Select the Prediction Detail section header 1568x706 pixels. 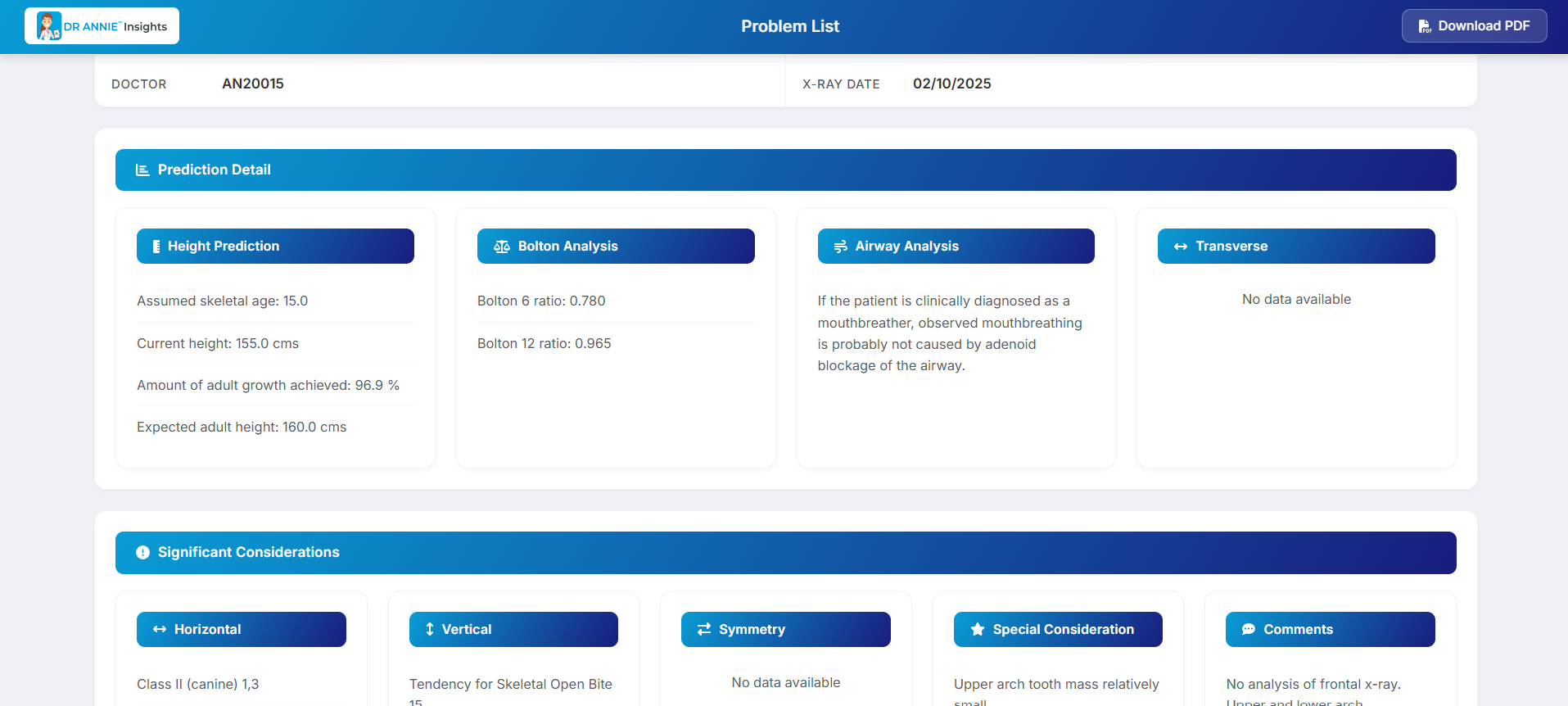pyautogui.click(x=786, y=170)
